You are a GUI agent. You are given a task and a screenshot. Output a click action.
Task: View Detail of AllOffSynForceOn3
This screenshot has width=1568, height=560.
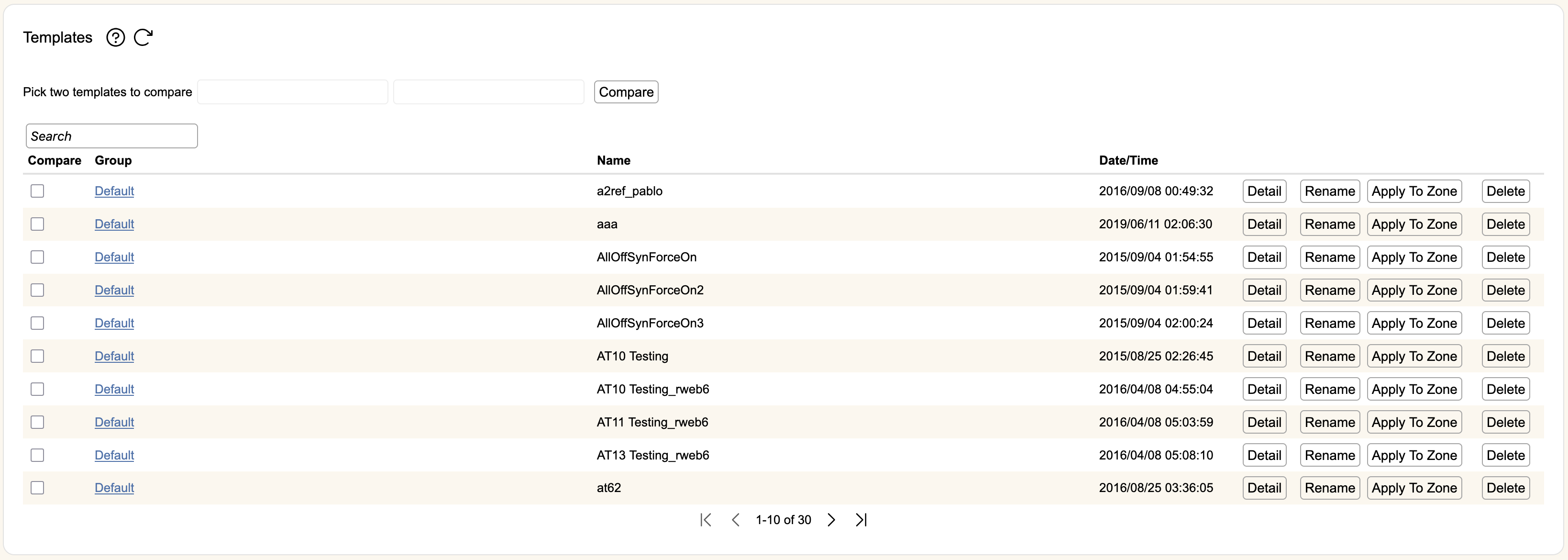[1264, 323]
